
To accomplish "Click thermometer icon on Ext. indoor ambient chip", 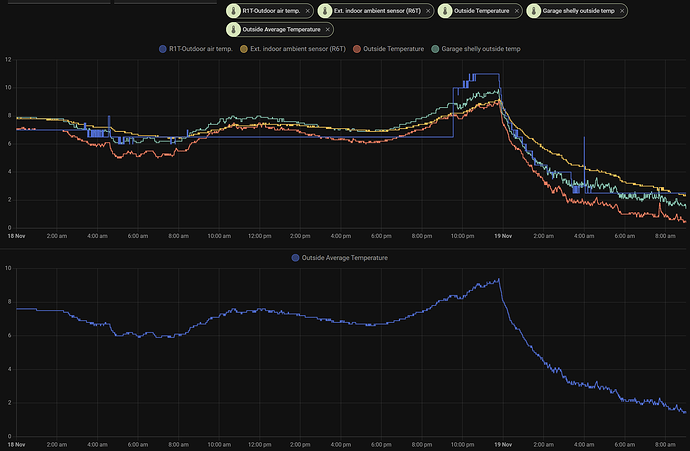I will [x=325, y=10].
